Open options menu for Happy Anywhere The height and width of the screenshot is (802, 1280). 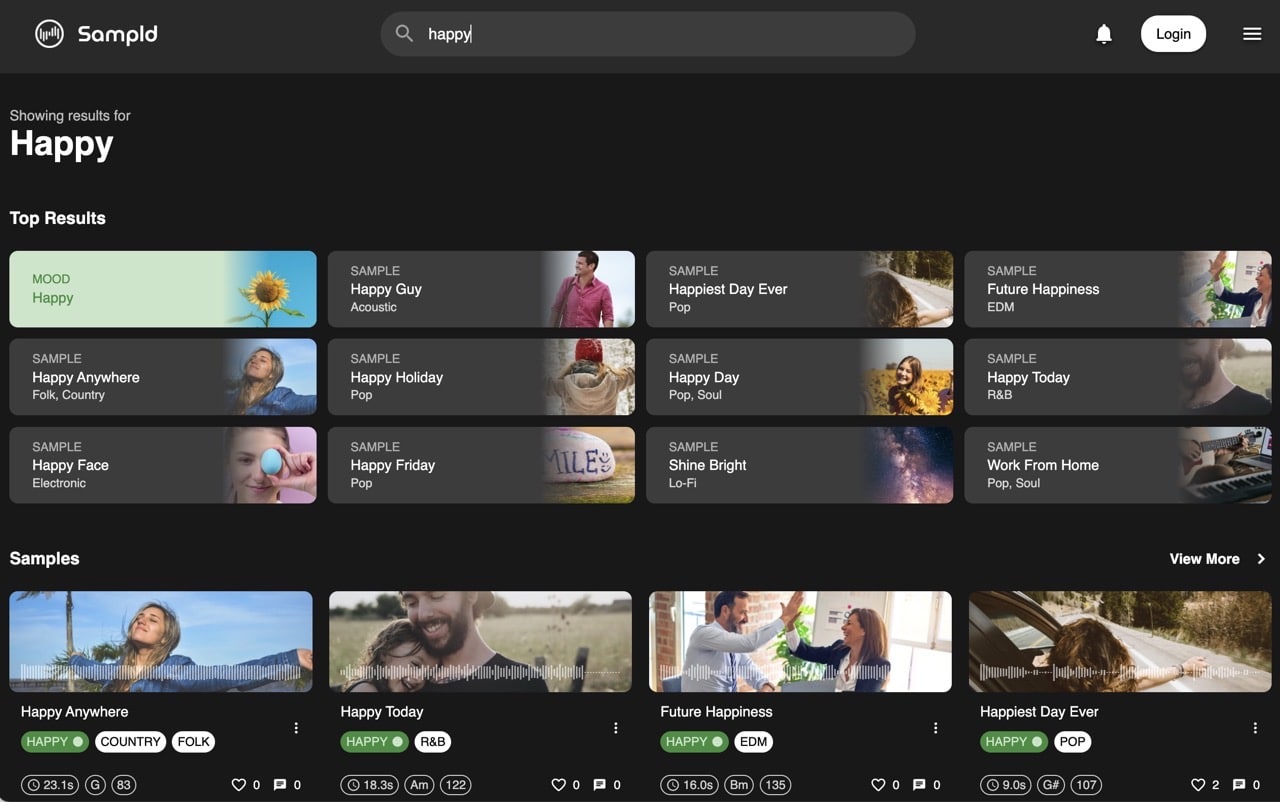pyautogui.click(x=296, y=728)
